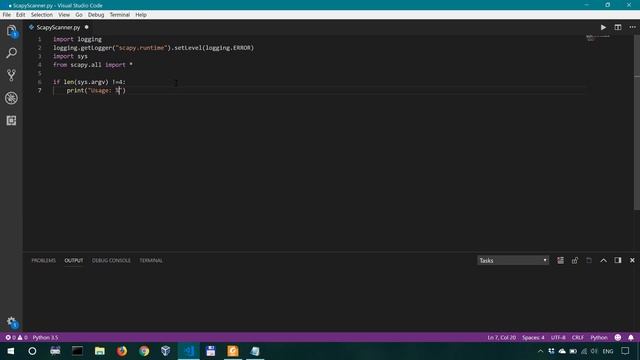
Task: Open the Windows Start menu
Action: coord(11,351)
